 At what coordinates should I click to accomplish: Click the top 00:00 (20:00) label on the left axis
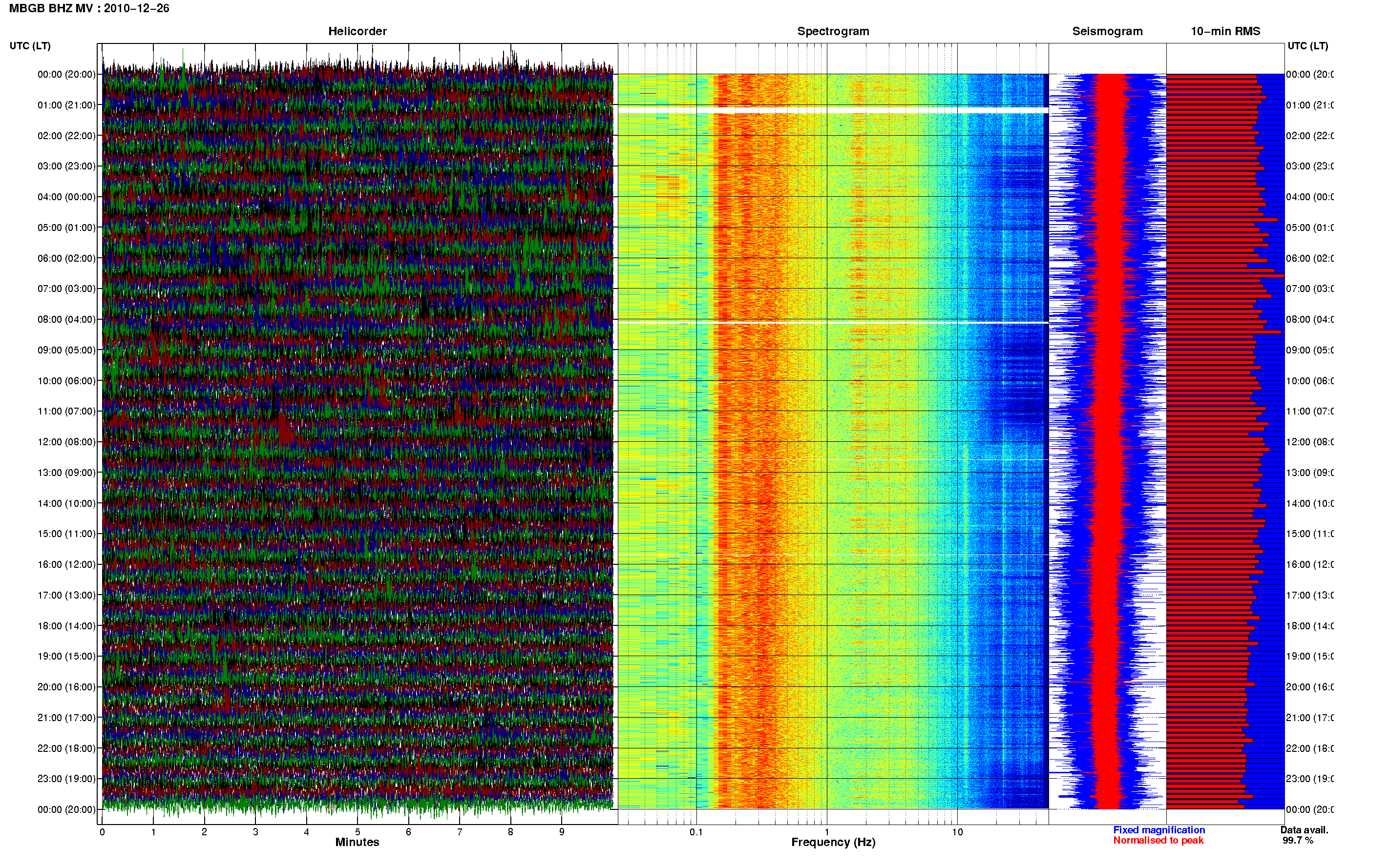(x=66, y=74)
